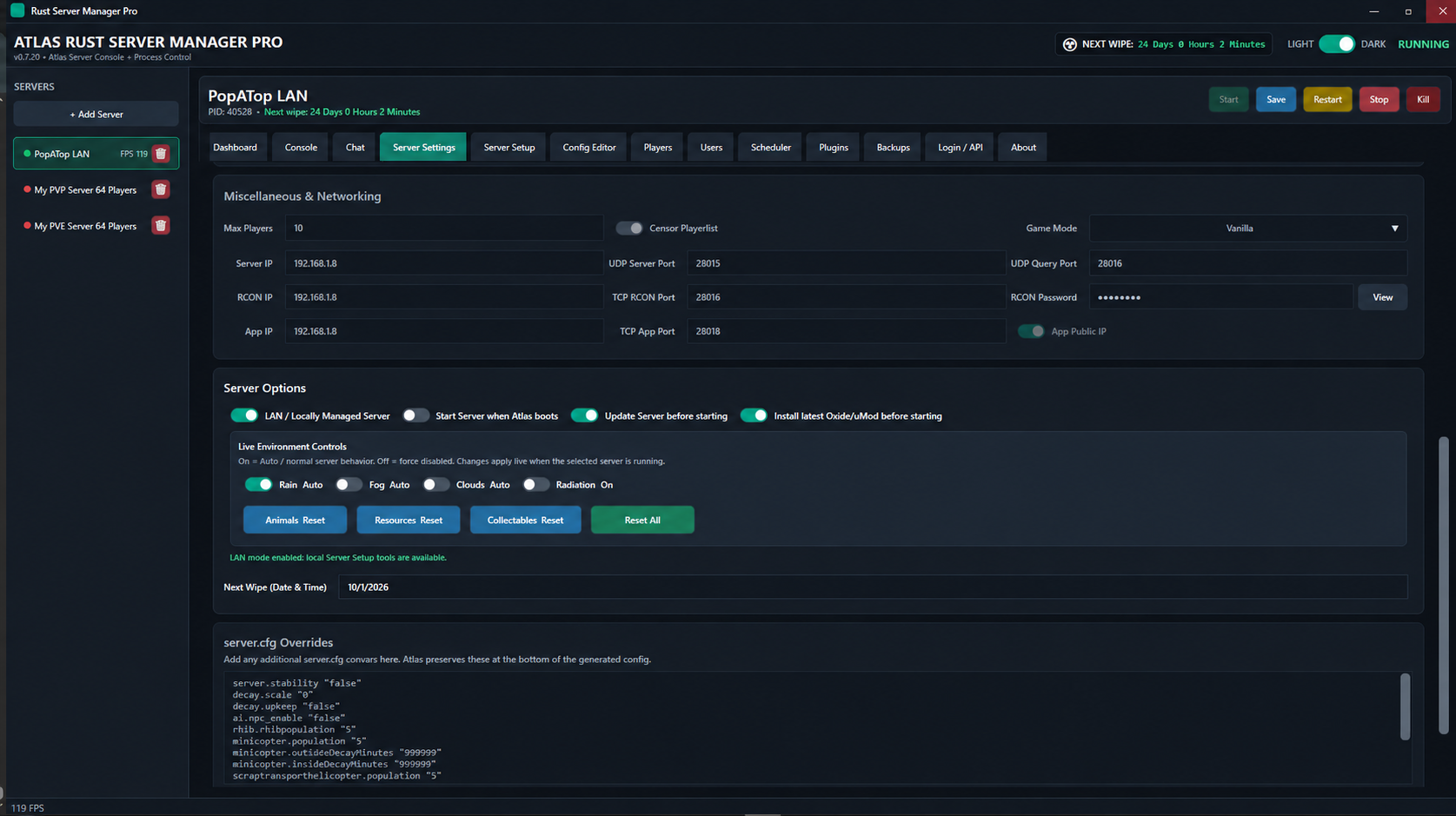Click trash icon for My PVP Server
Screen dimensions: 1456x816
coord(161,189)
